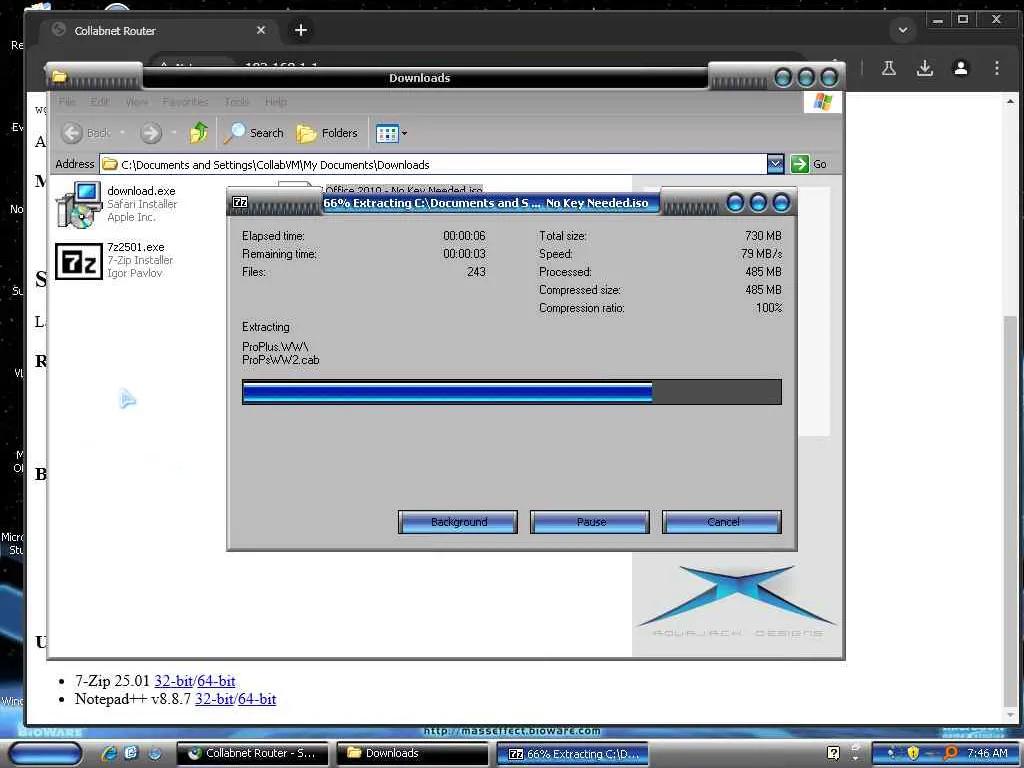
Task: Go up one folder level
Action: pos(199,133)
